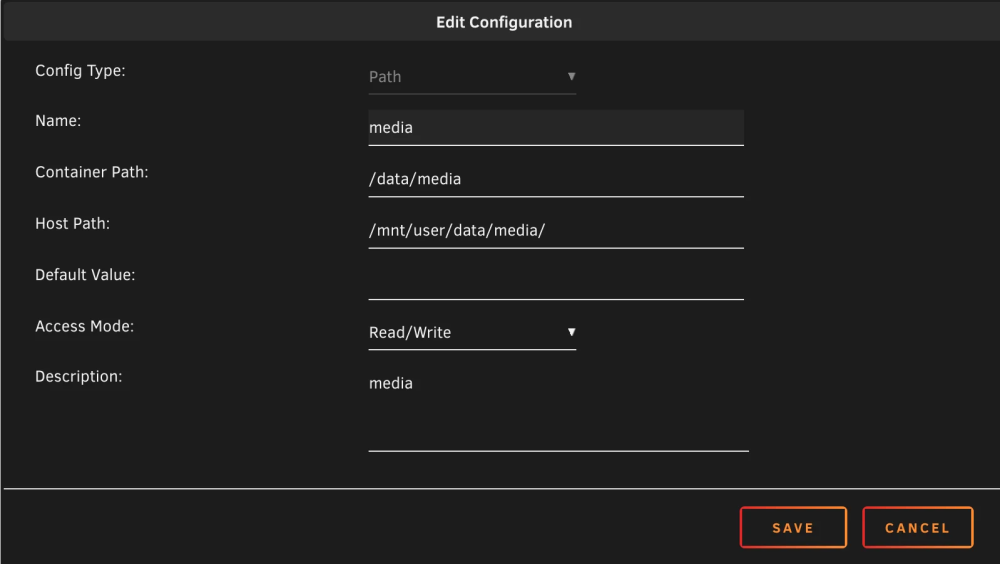Screen dimensions: 1000x564
Task: Click the Config Type label
Action: coord(80,71)
